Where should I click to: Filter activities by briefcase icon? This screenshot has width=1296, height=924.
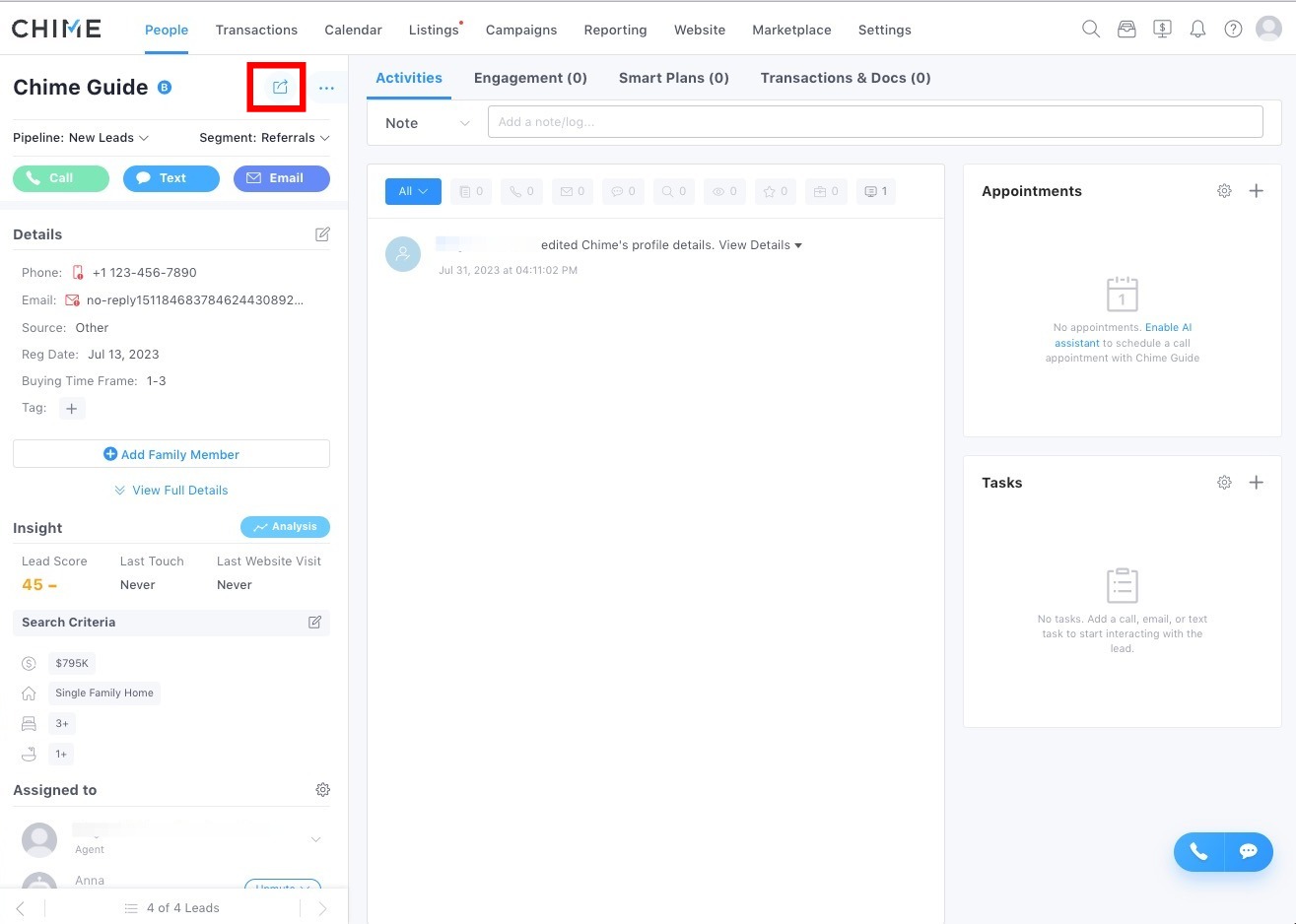826,191
